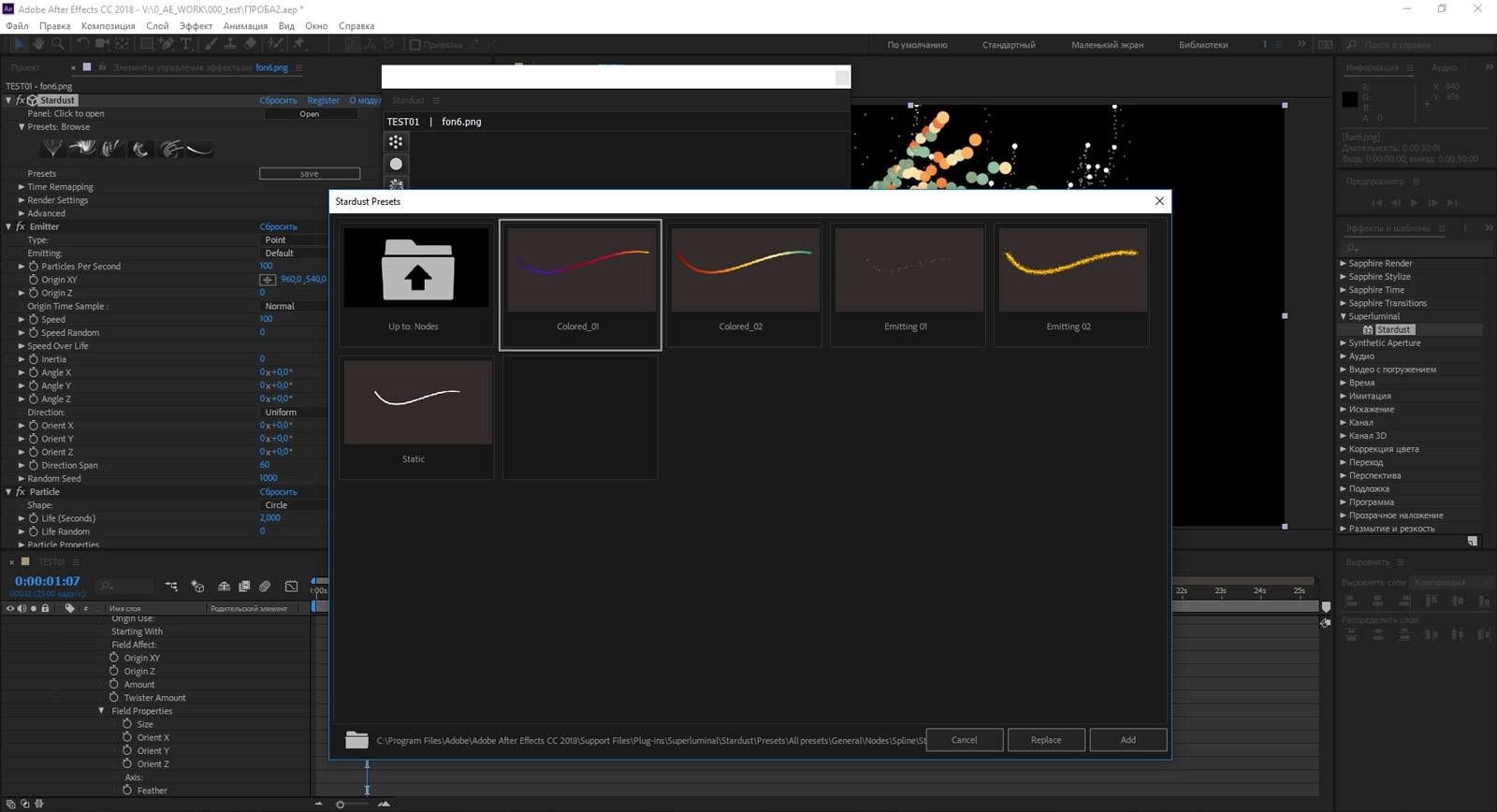The height and width of the screenshot is (812, 1497).
Task: Expand the Sapphire Render effects category
Action: click(1344, 264)
